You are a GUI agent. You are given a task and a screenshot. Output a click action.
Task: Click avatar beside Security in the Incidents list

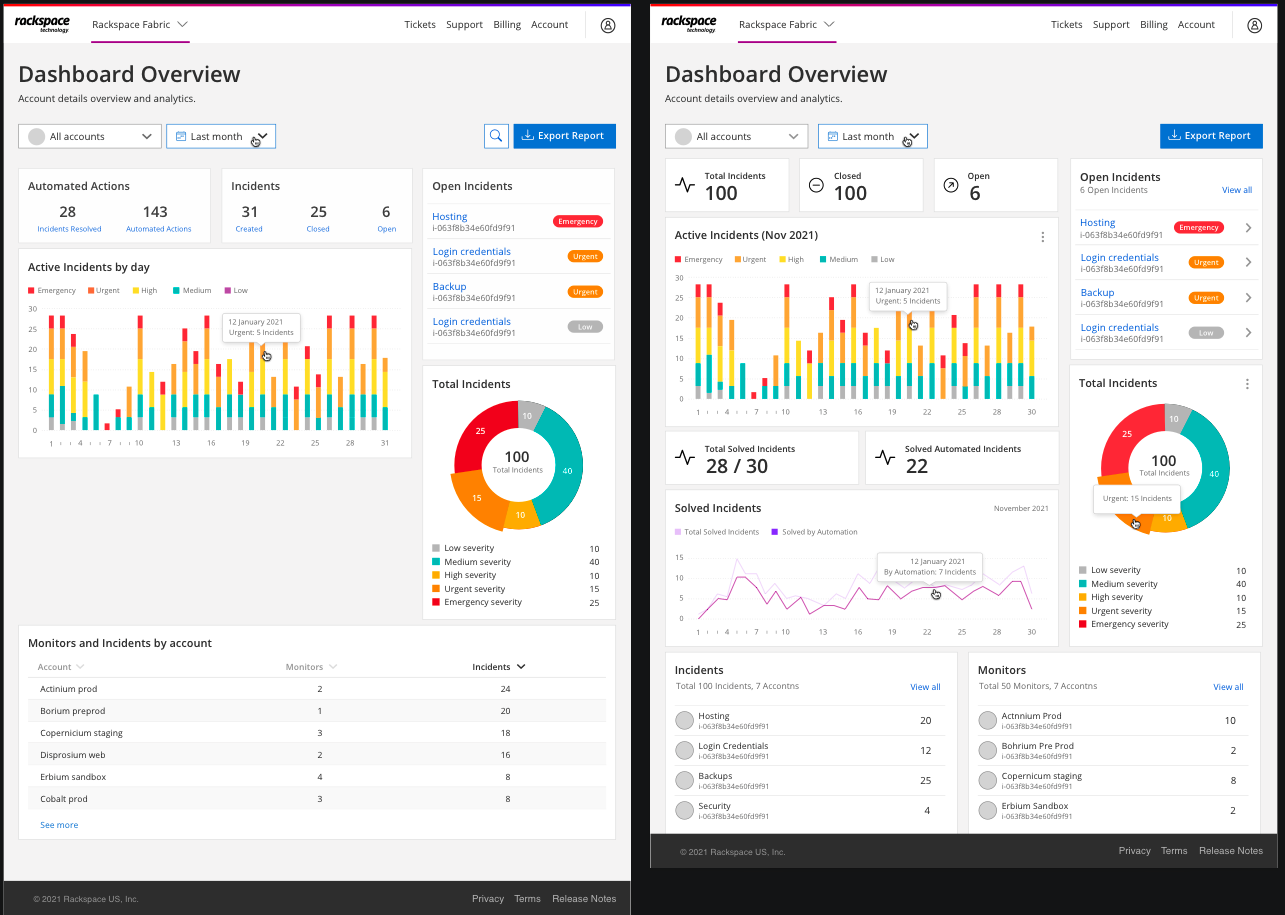[684, 810]
